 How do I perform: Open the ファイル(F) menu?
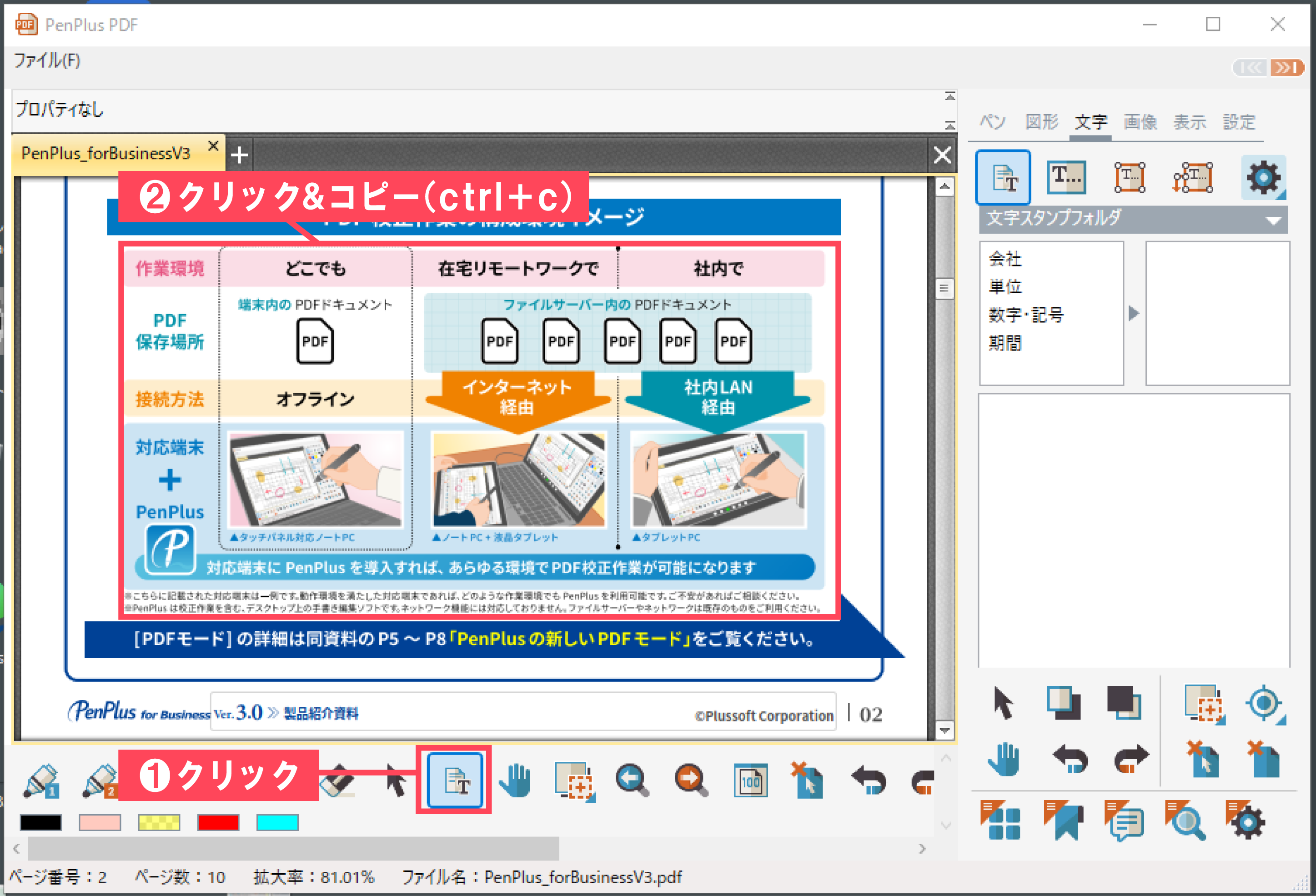pyautogui.click(x=47, y=60)
